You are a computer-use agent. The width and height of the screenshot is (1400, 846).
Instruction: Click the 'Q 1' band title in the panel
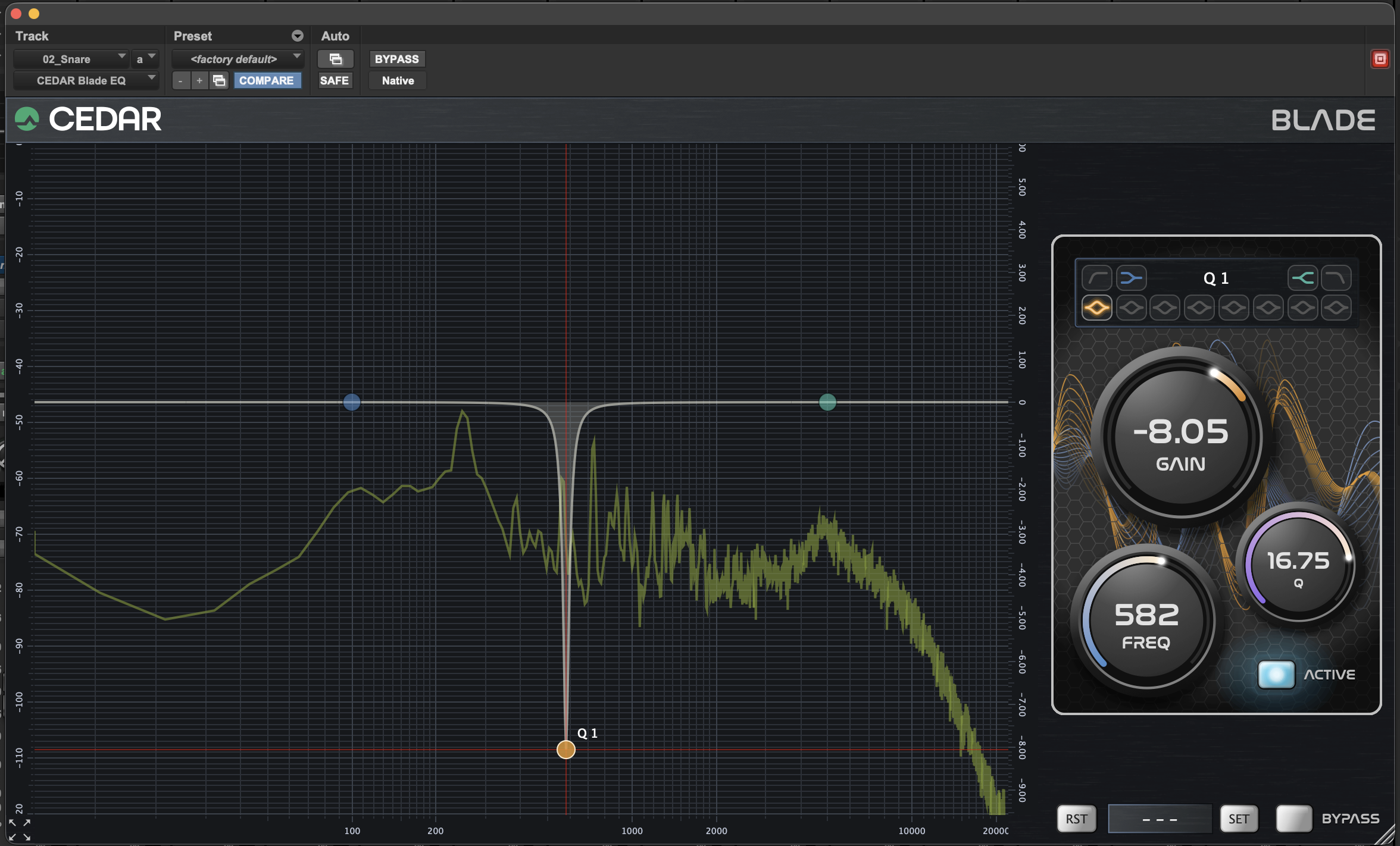(1216, 278)
